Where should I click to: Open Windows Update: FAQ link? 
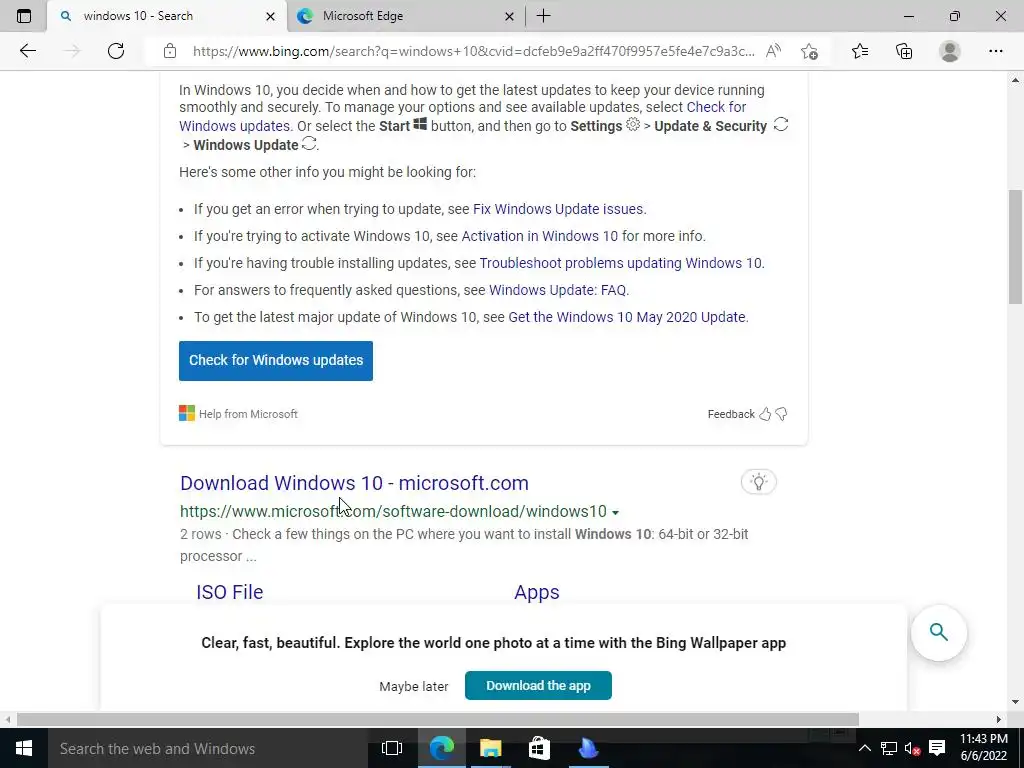[558, 290]
